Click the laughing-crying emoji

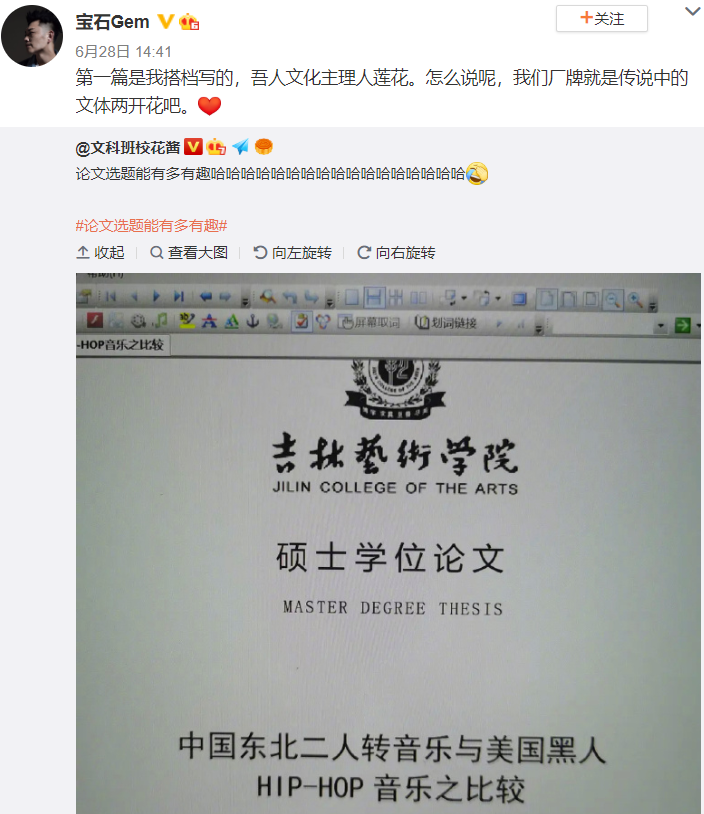(x=477, y=173)
